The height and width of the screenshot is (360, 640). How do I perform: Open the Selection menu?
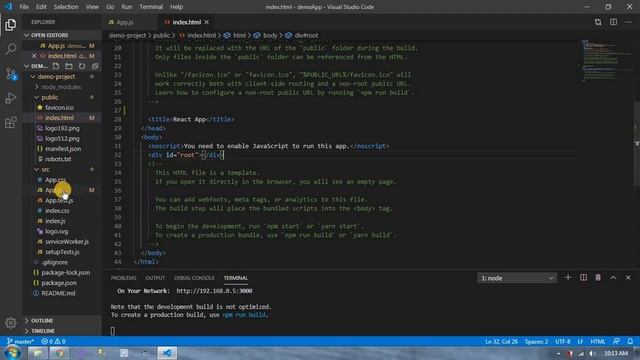[66, 7]
